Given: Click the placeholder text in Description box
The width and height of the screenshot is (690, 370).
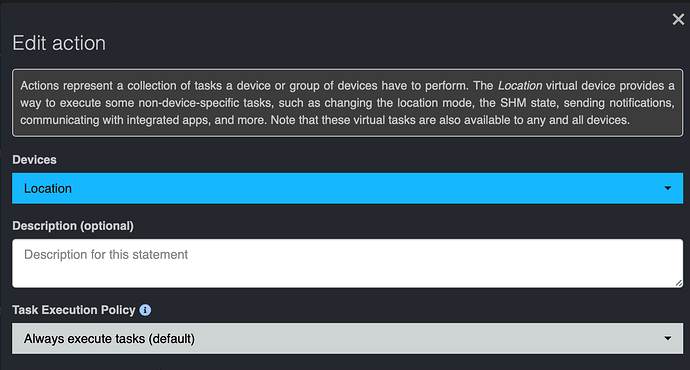Looking at the screenshot, I should point(106,255).
